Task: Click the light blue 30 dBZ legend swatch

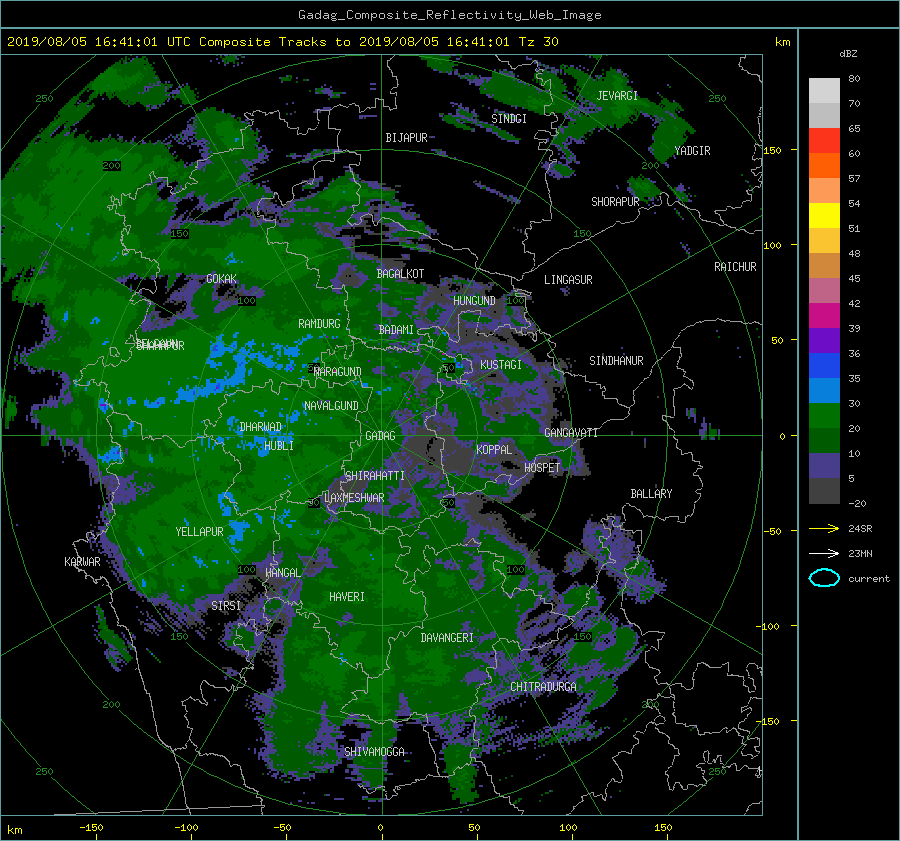Action: (824, 391)
